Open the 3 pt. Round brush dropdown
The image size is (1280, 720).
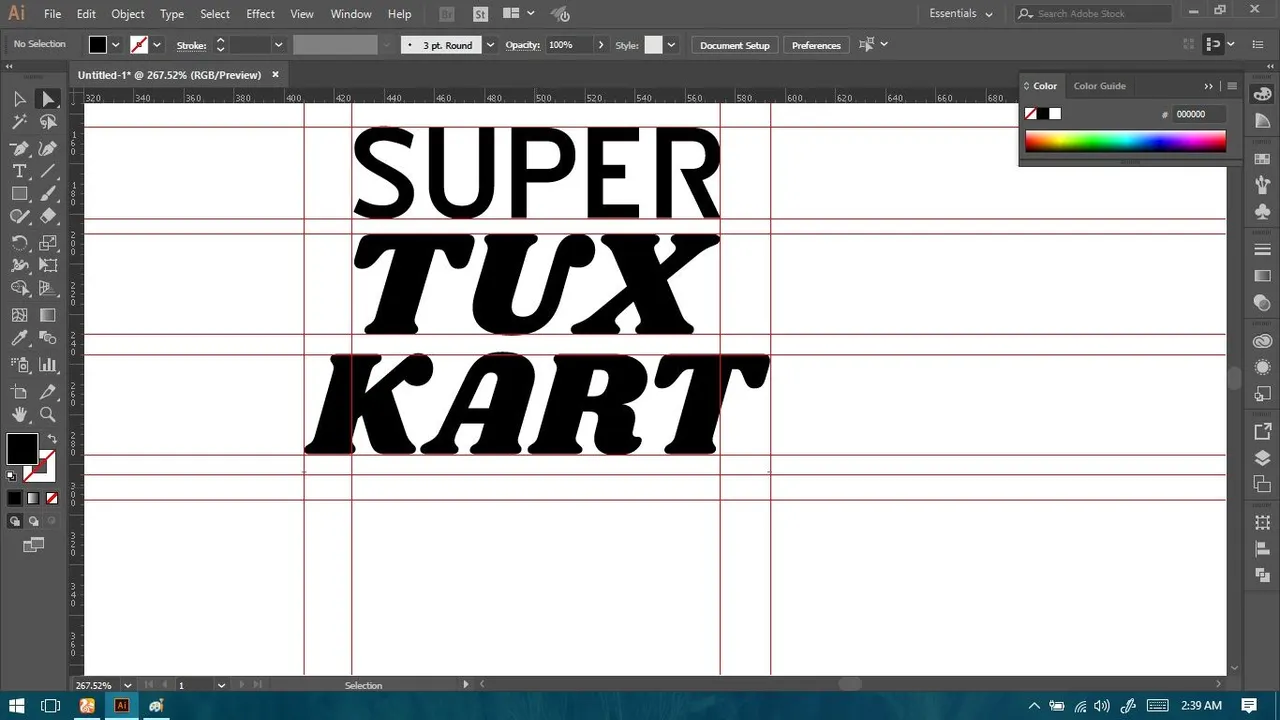[491, 45]
